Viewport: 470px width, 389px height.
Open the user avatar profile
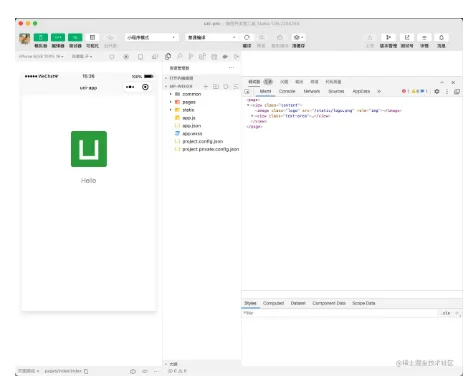click(24, 39)
